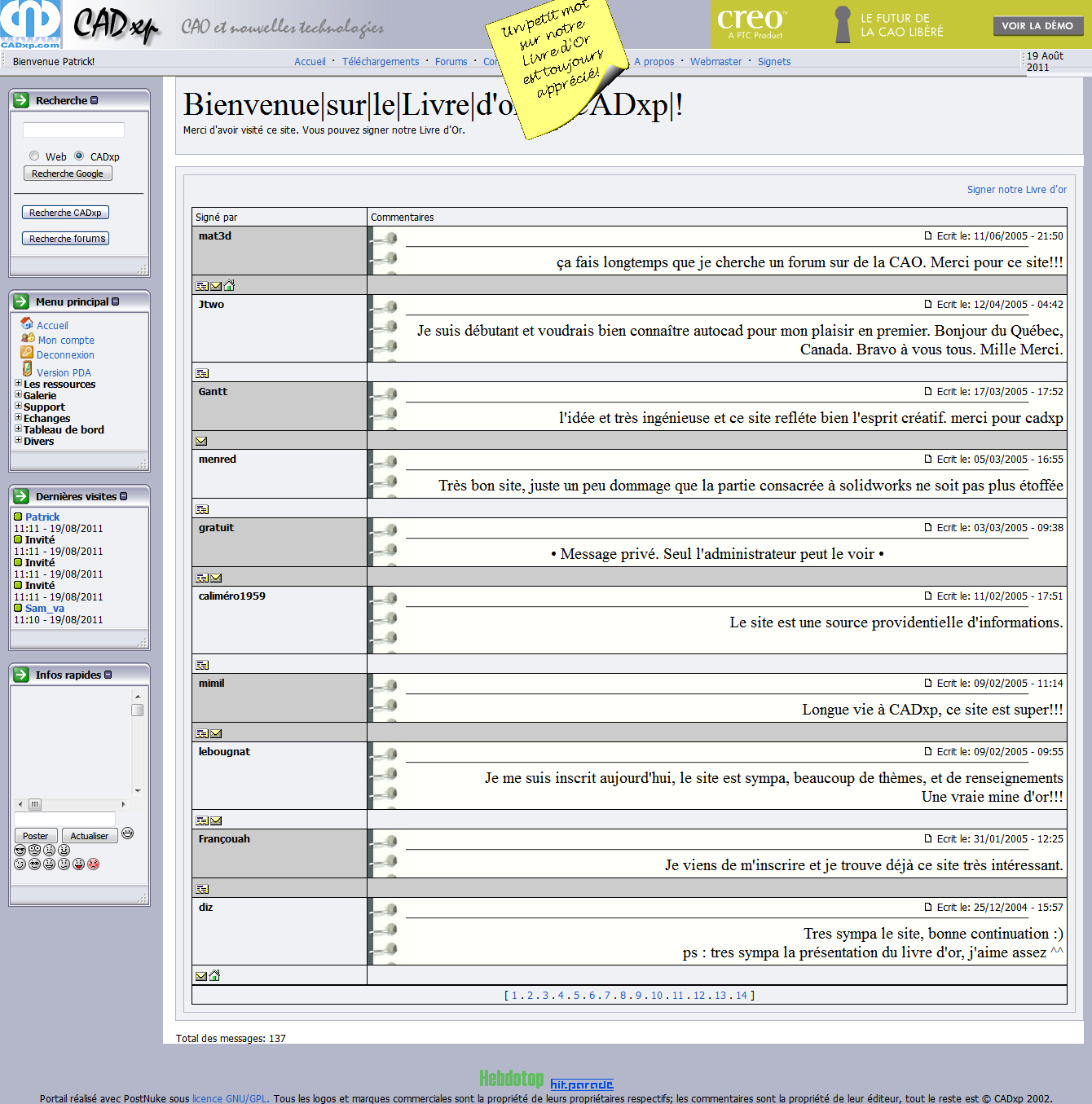1092x1104 pixels.
Task: Open Téléchargements in the top navigation
Action: tap(380, 62)
